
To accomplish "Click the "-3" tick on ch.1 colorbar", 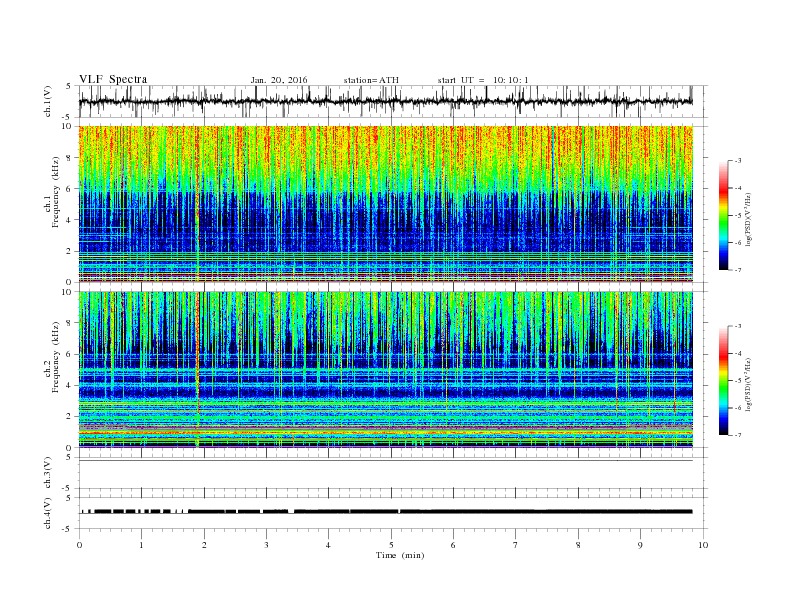I will click(738, 161).
